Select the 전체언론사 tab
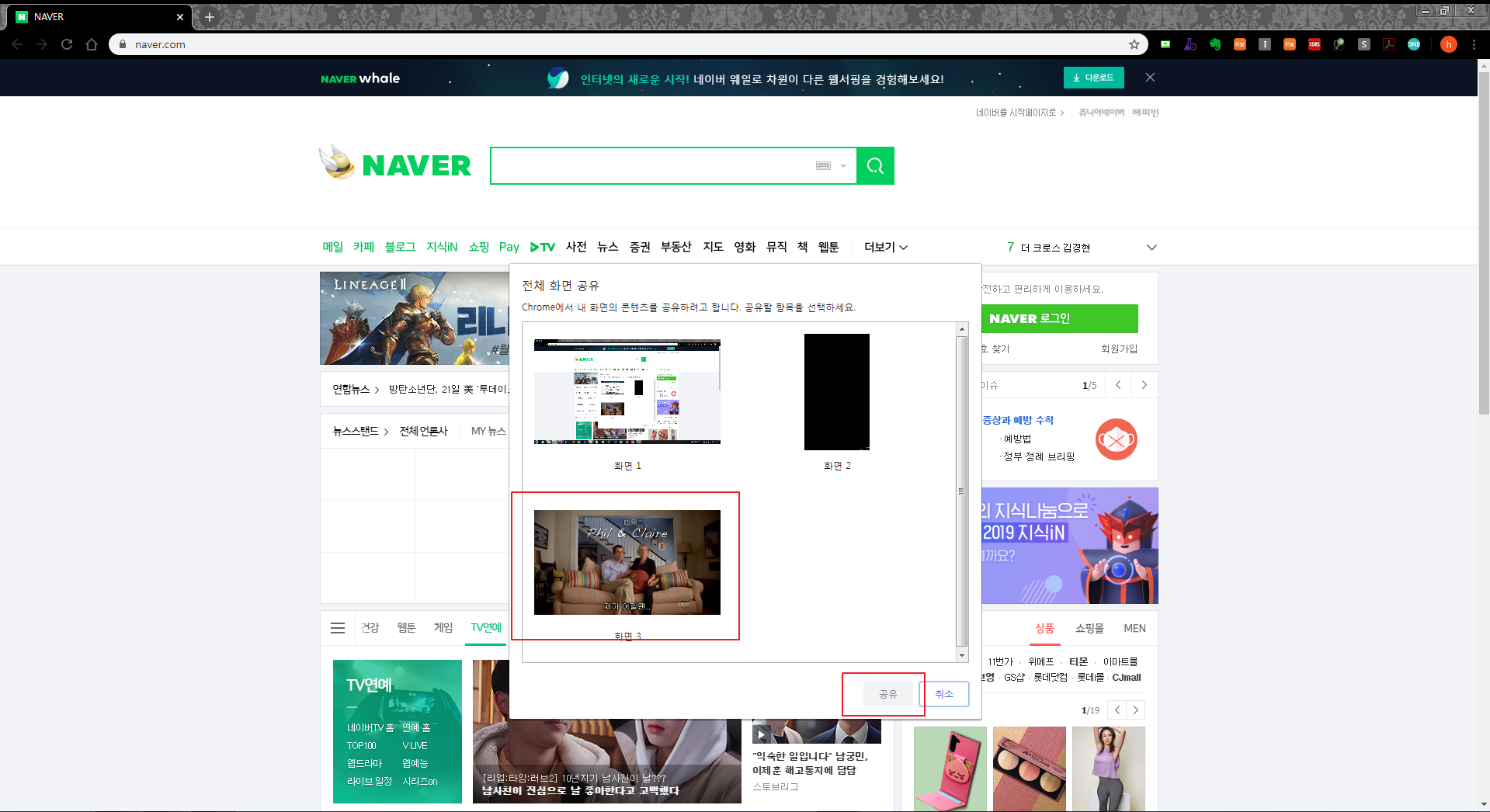The width and height of the screenshot is (1490, 812). (x=423, y=431)
